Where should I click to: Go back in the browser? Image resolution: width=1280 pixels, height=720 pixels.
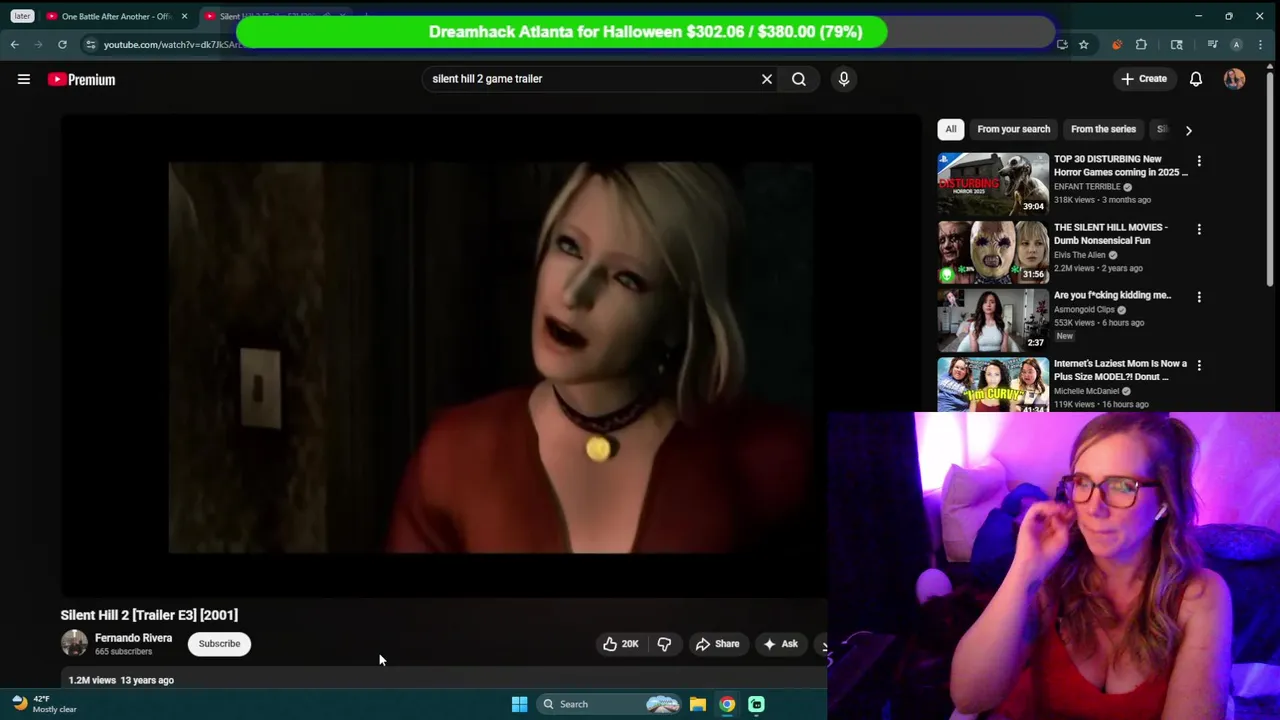(14, 44)
